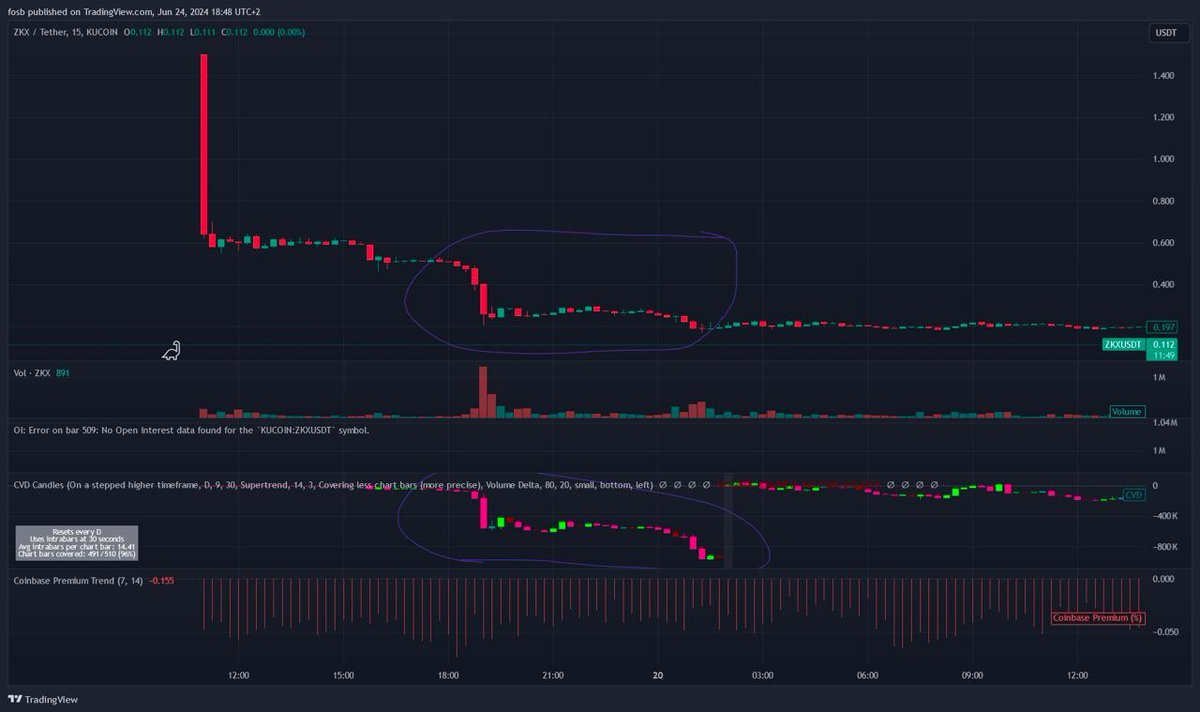The width and height of the screenshot is (1200, 712).
Task: Click the gray CVD resets info box
Action: click(x=77, y=540)
